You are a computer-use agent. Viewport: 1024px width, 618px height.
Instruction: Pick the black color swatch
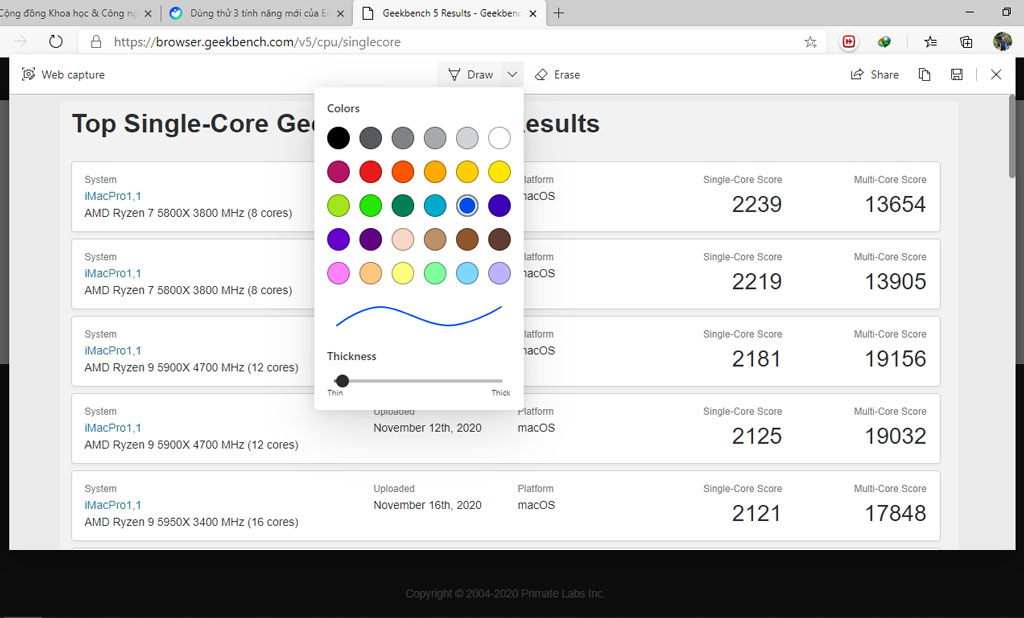[338, 138]
